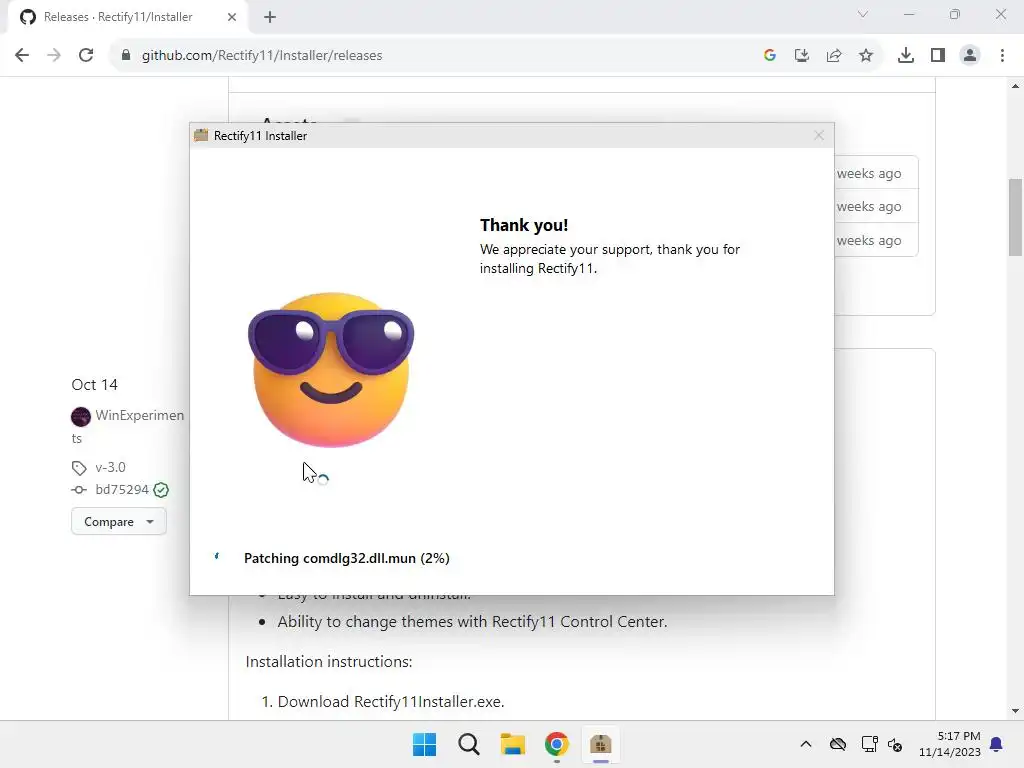
Task: Click the scrollbar up arrow
Action: pyautogui.click(x=1016, y=86)
